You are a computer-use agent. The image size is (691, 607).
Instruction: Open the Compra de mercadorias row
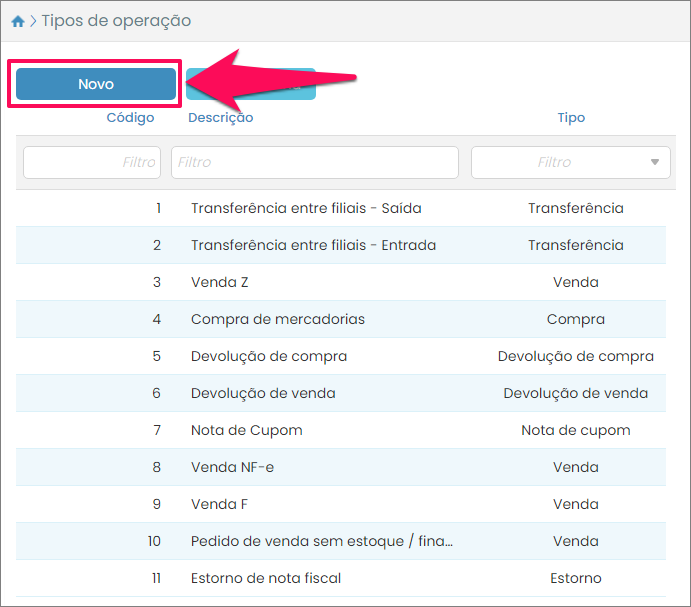point(278,319)
